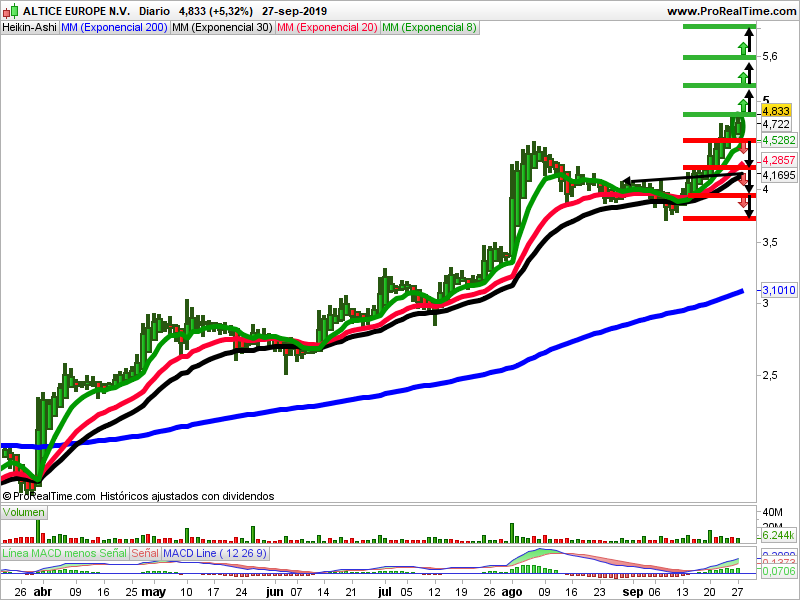Open www.ProRealTime.com link in header
Screen dimensions: 800x600
click(x=731, y=11)
